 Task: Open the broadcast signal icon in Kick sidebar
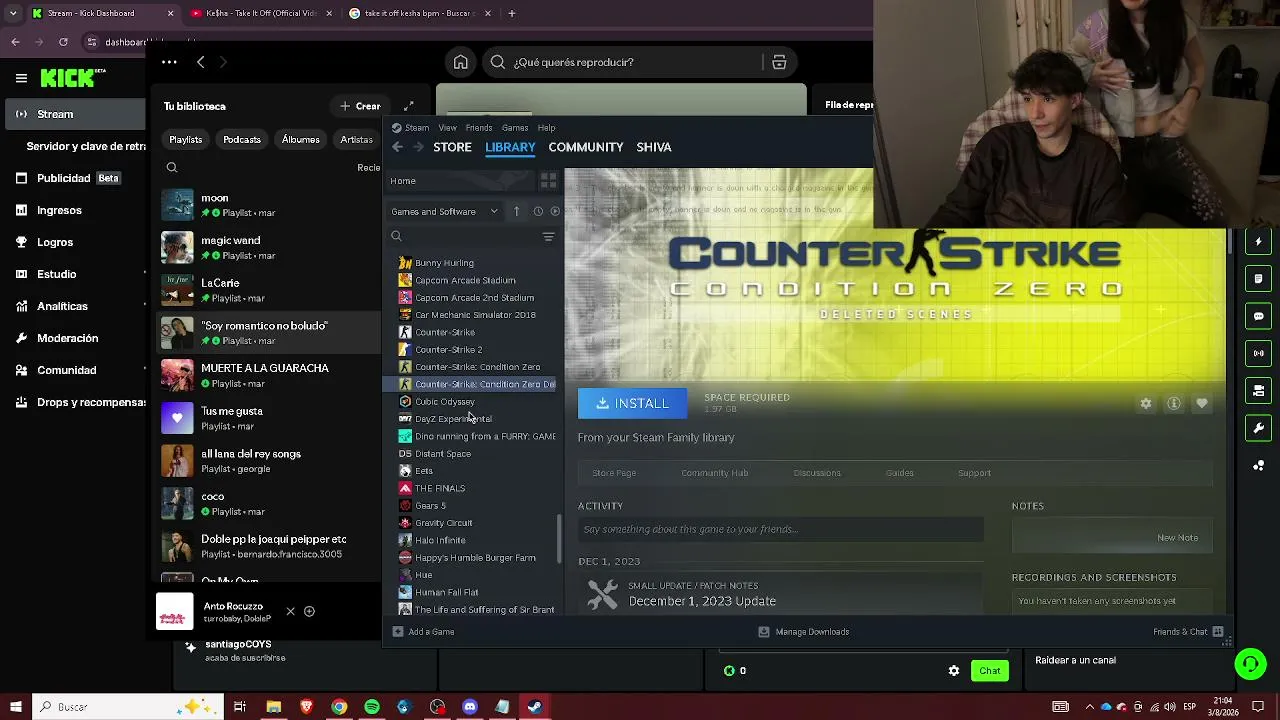coord(1259,353)
